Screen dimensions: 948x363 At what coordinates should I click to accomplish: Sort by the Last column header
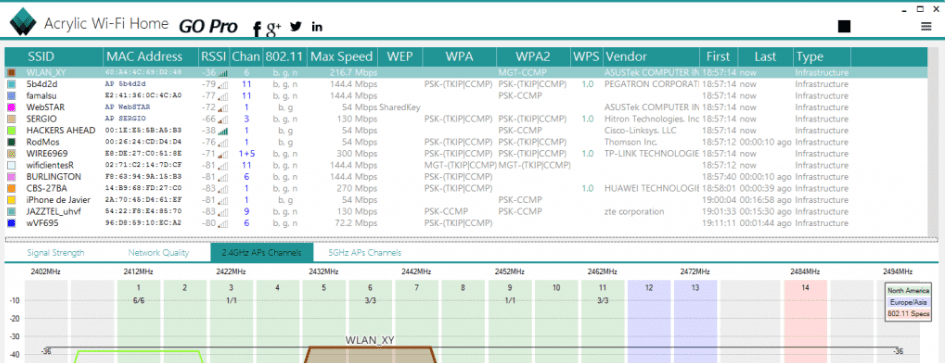tap(765, 57)
